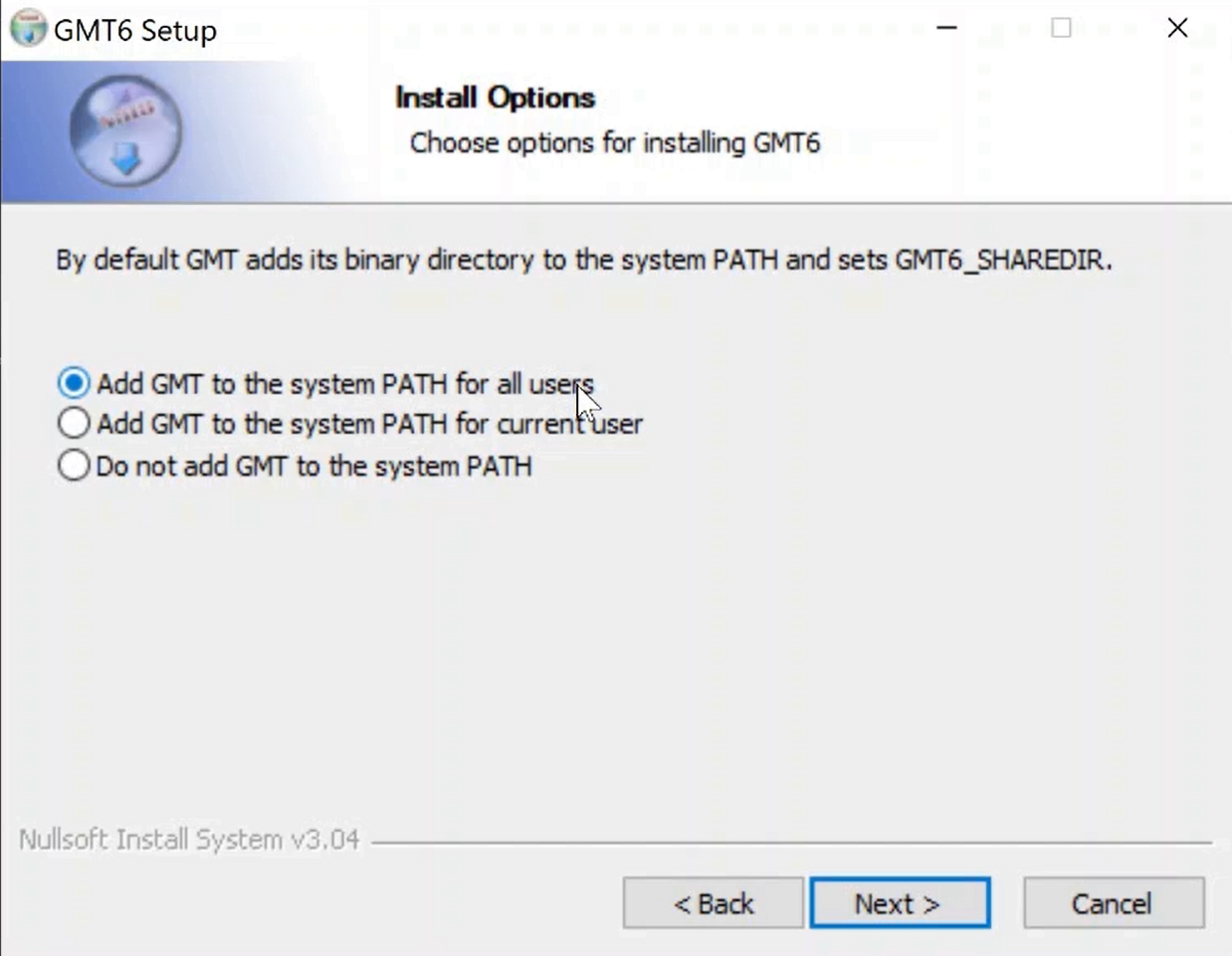Click the installer disc logo in header
This screenshot has width=1232, height=956.
coord(125,131)
